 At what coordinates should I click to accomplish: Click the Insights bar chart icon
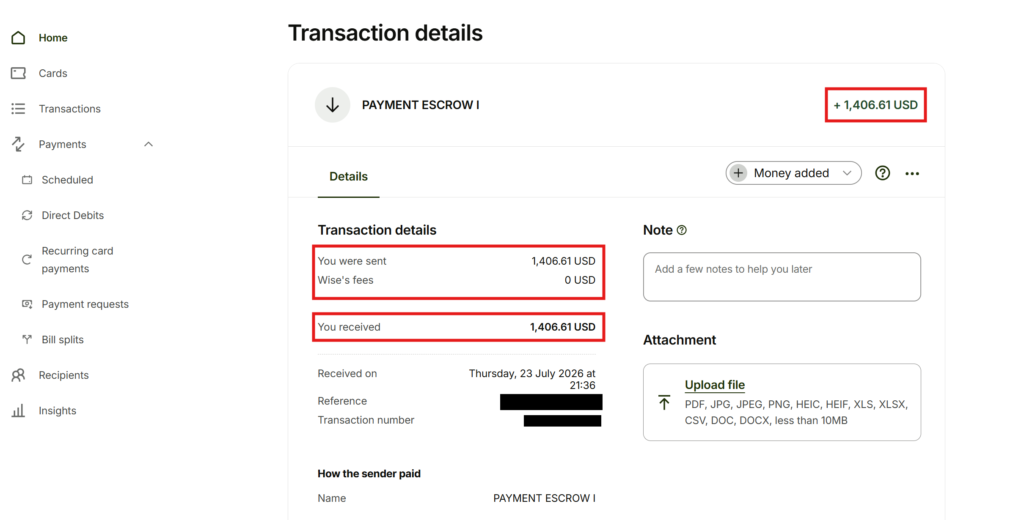[x=18, y=410]
